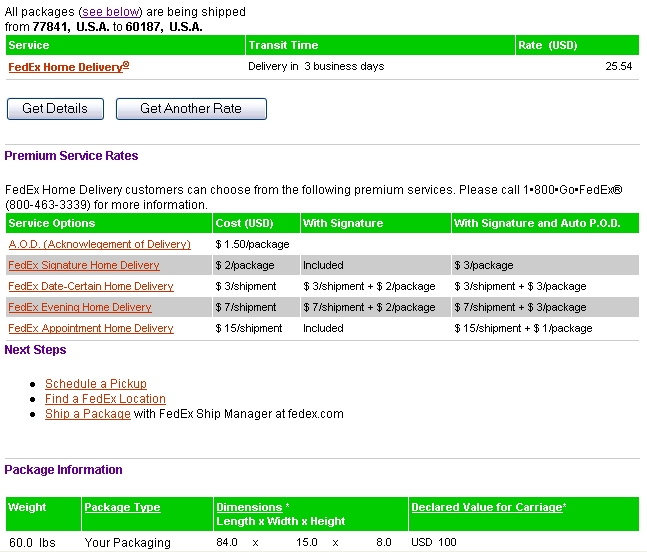Screen dimensions: 647x552
Task: Click the Ship a Package link
Action: tap(87, 414)
